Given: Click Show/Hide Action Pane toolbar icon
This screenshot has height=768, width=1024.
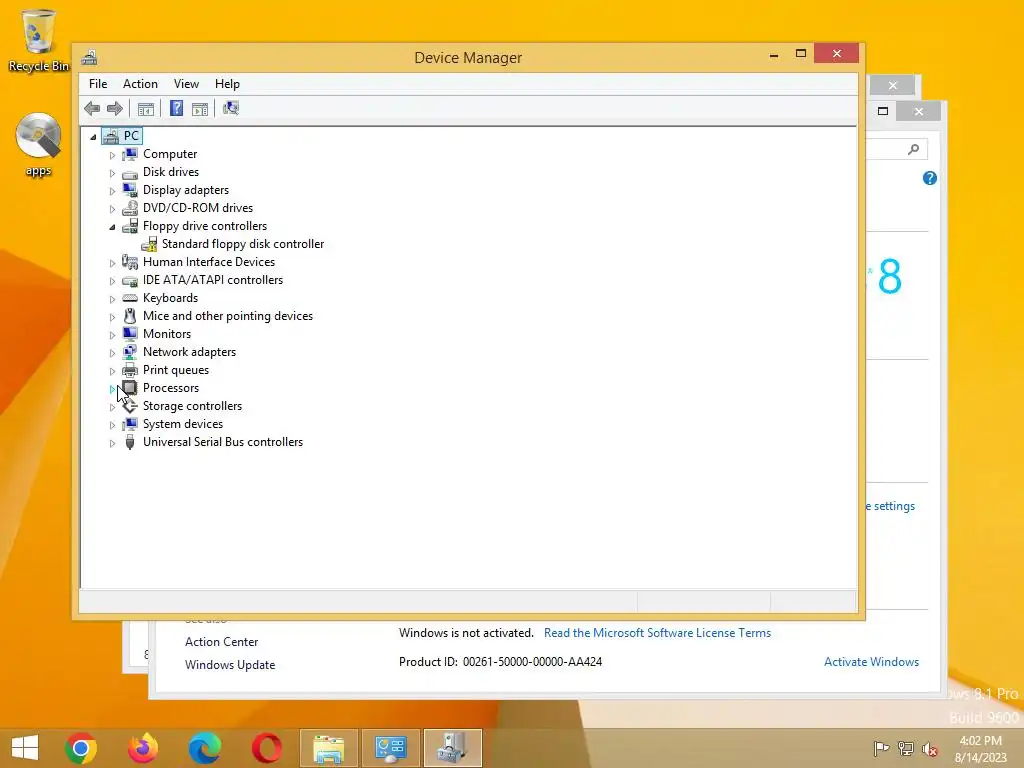Looking at the screenshot, I should point(200,109).
